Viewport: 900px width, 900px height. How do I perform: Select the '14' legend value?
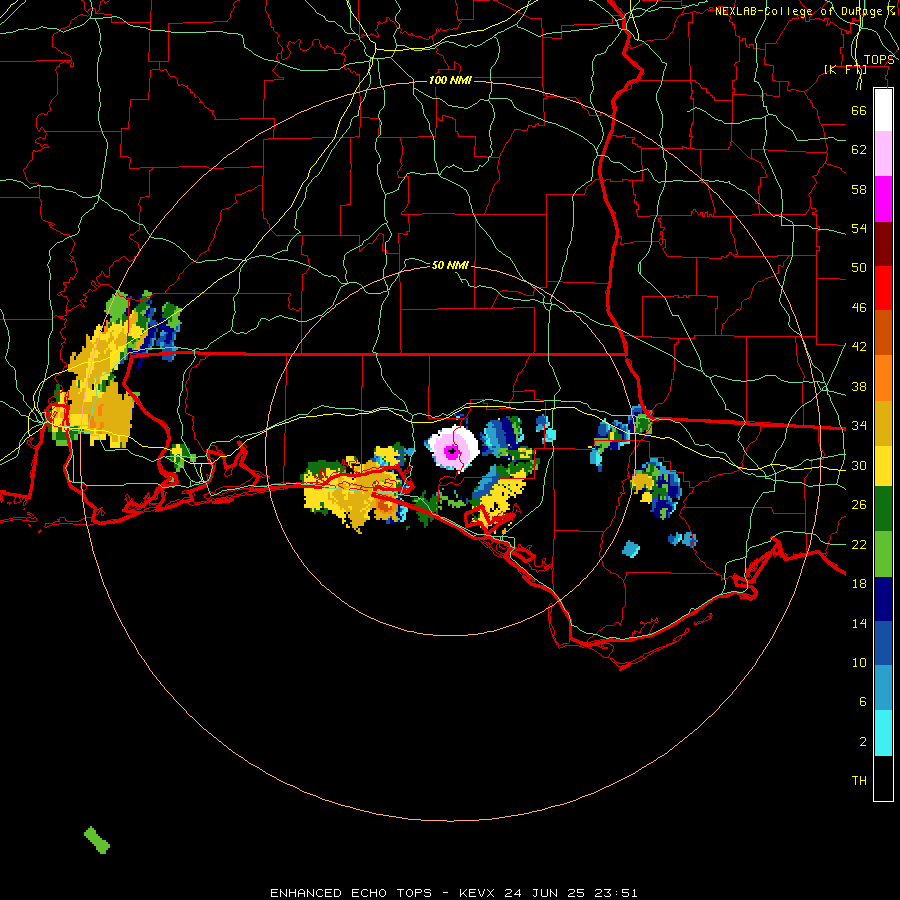click(859, 623)
